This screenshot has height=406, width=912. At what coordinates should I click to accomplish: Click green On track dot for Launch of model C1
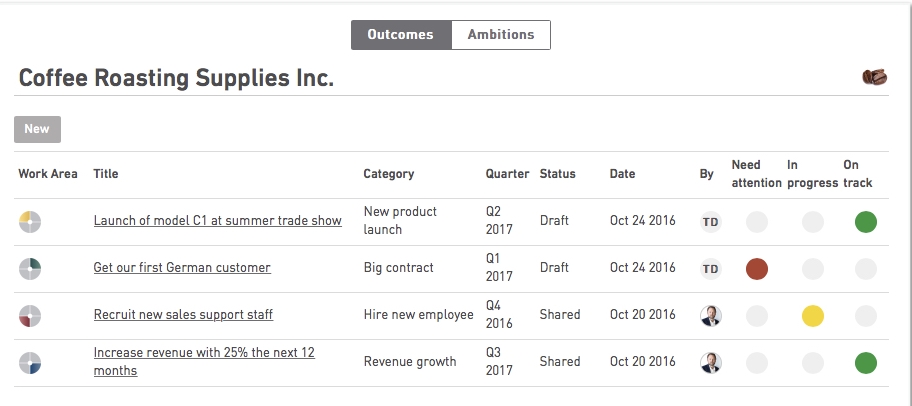[x=865, y=222]
